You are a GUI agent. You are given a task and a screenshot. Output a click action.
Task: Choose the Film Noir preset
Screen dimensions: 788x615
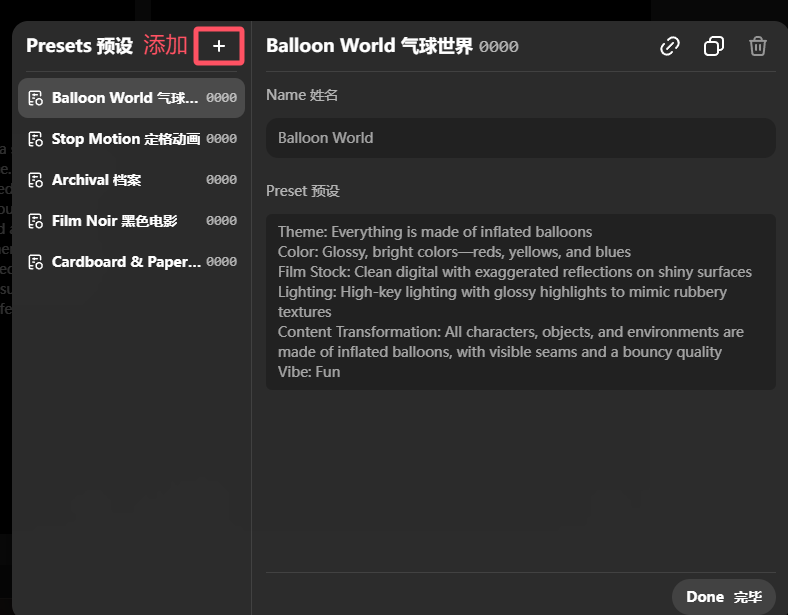tap(131, 221)
